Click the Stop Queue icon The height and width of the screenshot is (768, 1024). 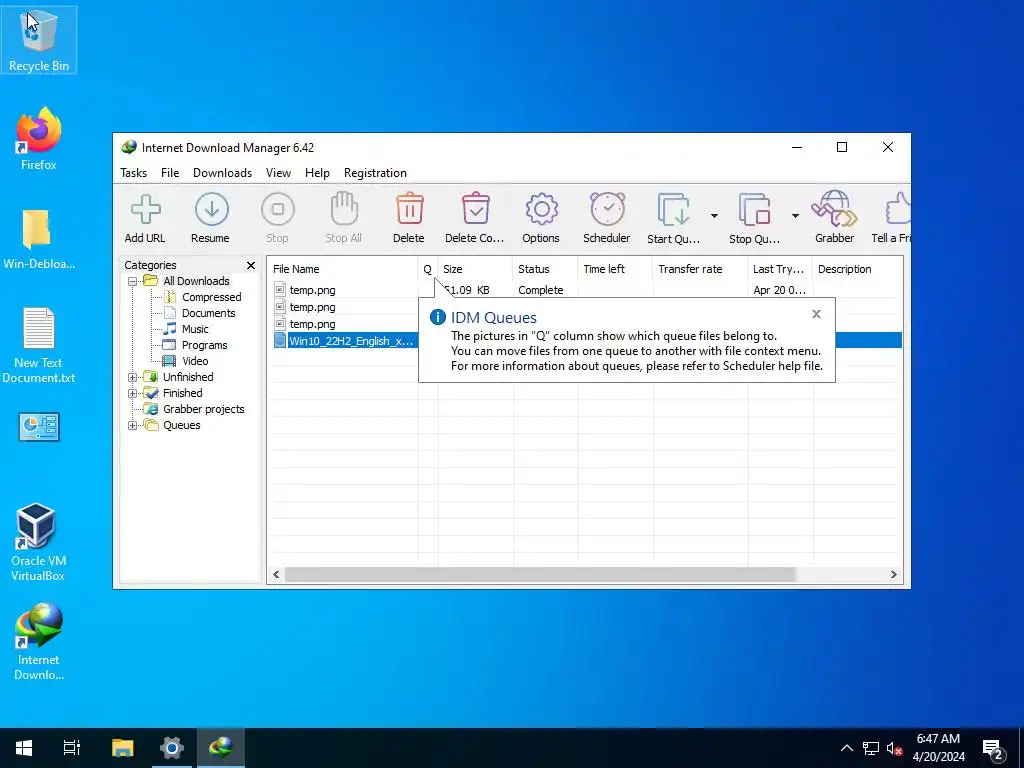pos(754,210)
